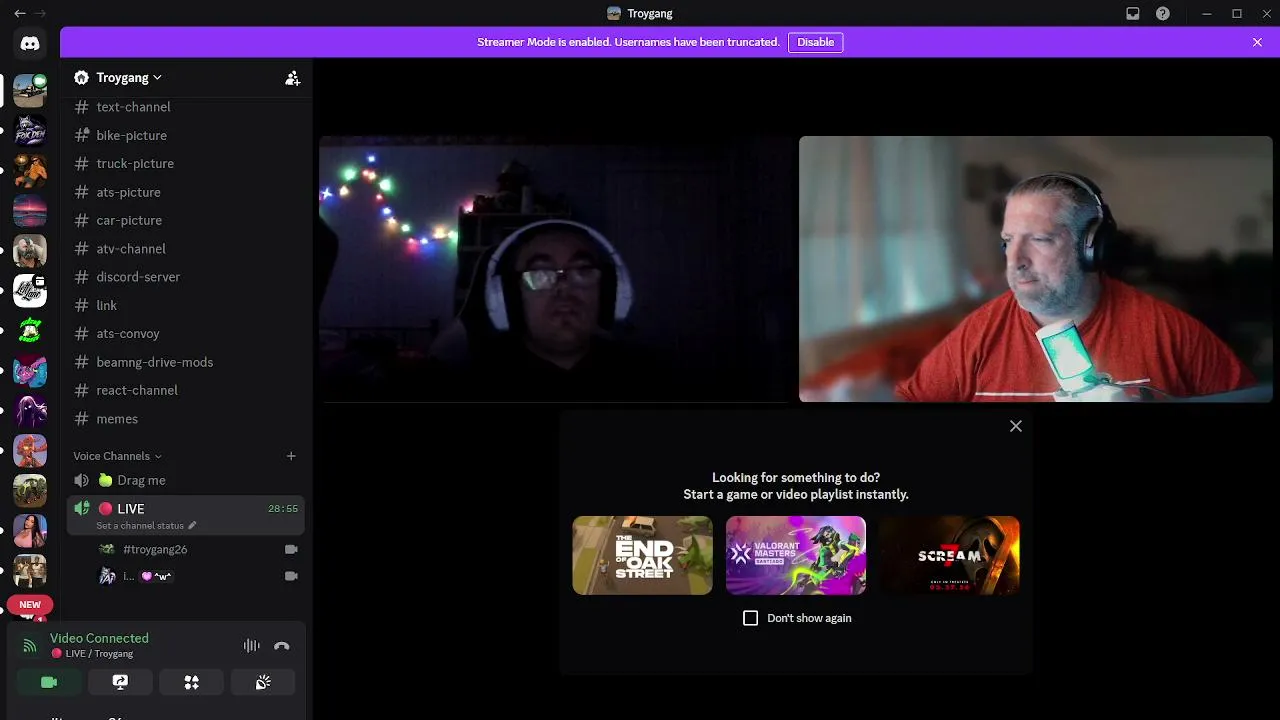Select the atv-channel channel
This screenshot has width=1280, height=720.
pos(186,248)
